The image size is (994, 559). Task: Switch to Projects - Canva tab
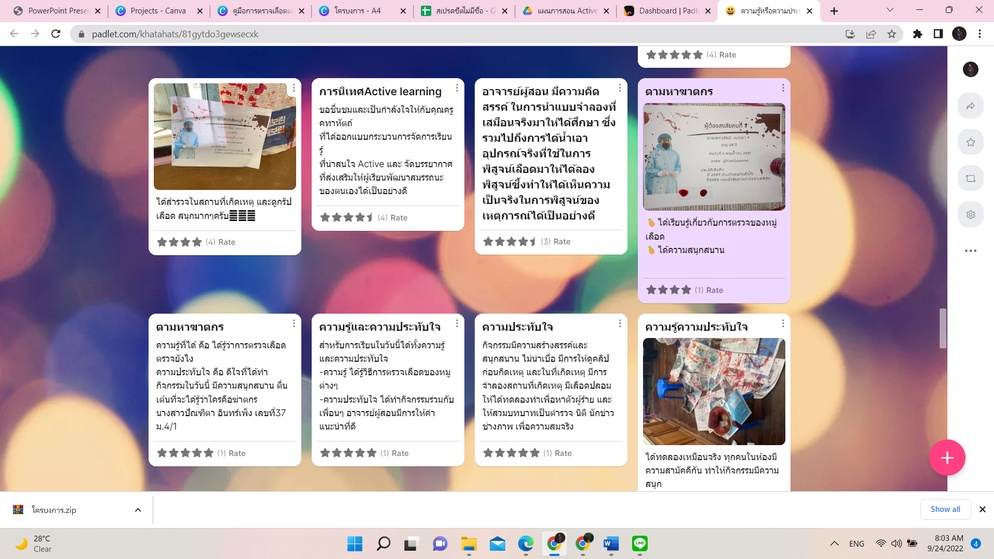coord(158,11)
